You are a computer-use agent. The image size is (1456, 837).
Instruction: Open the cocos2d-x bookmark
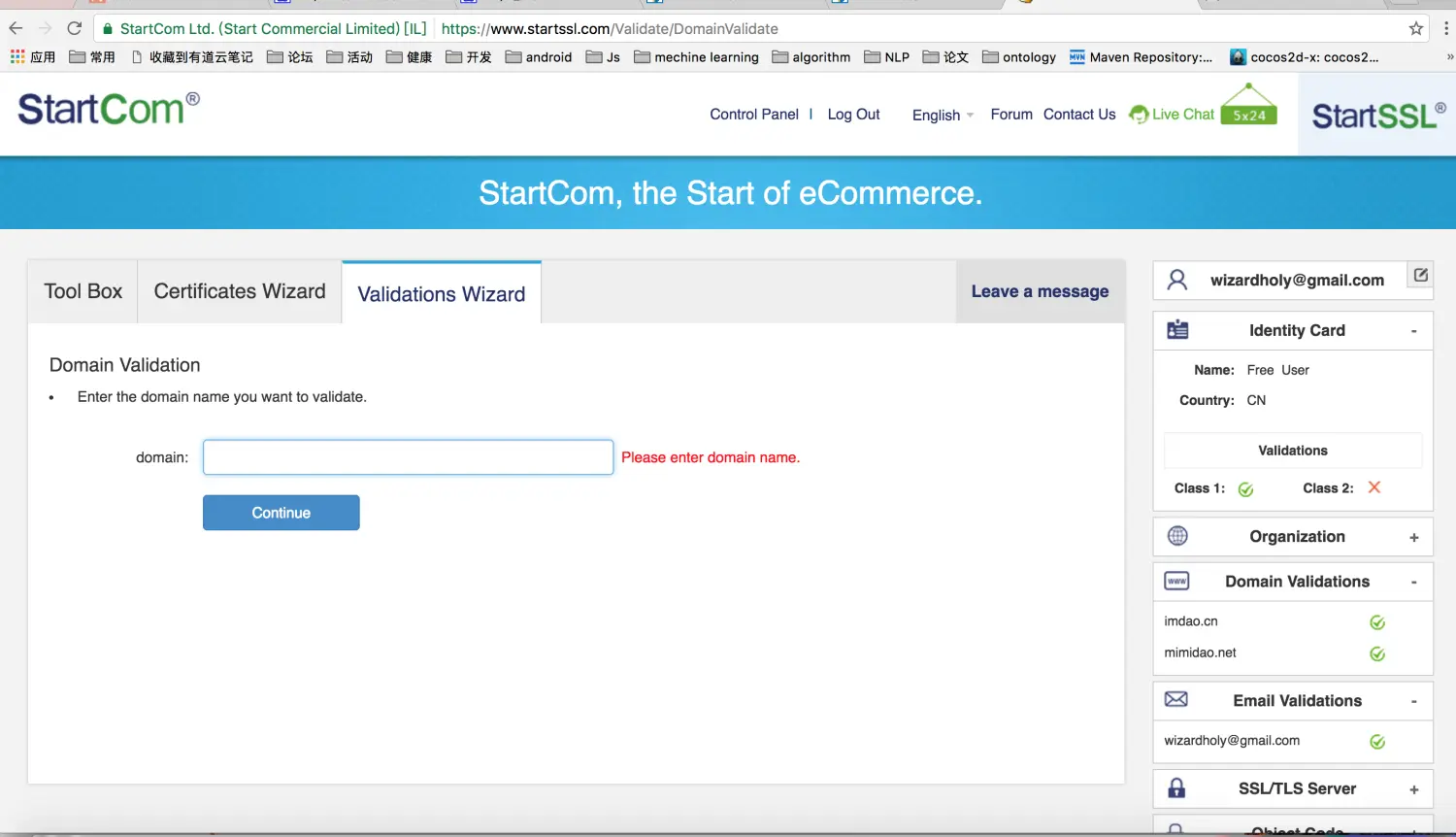[x=1304, y=57]
